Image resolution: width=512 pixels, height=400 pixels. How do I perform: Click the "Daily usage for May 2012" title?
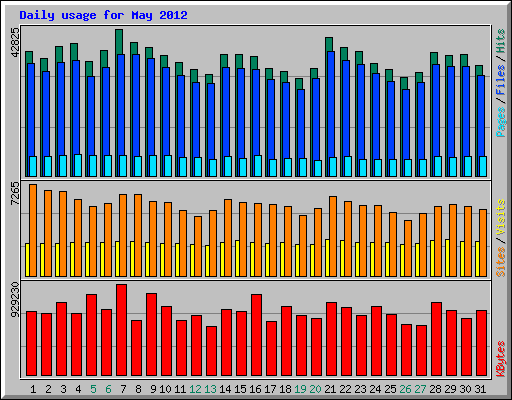(103, 16)
